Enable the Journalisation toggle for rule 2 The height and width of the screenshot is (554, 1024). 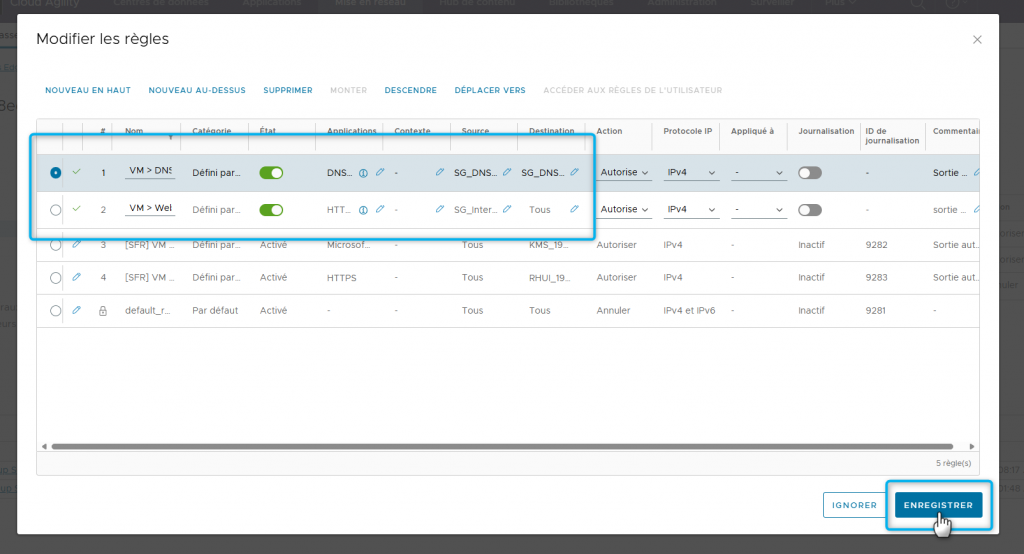810,210
